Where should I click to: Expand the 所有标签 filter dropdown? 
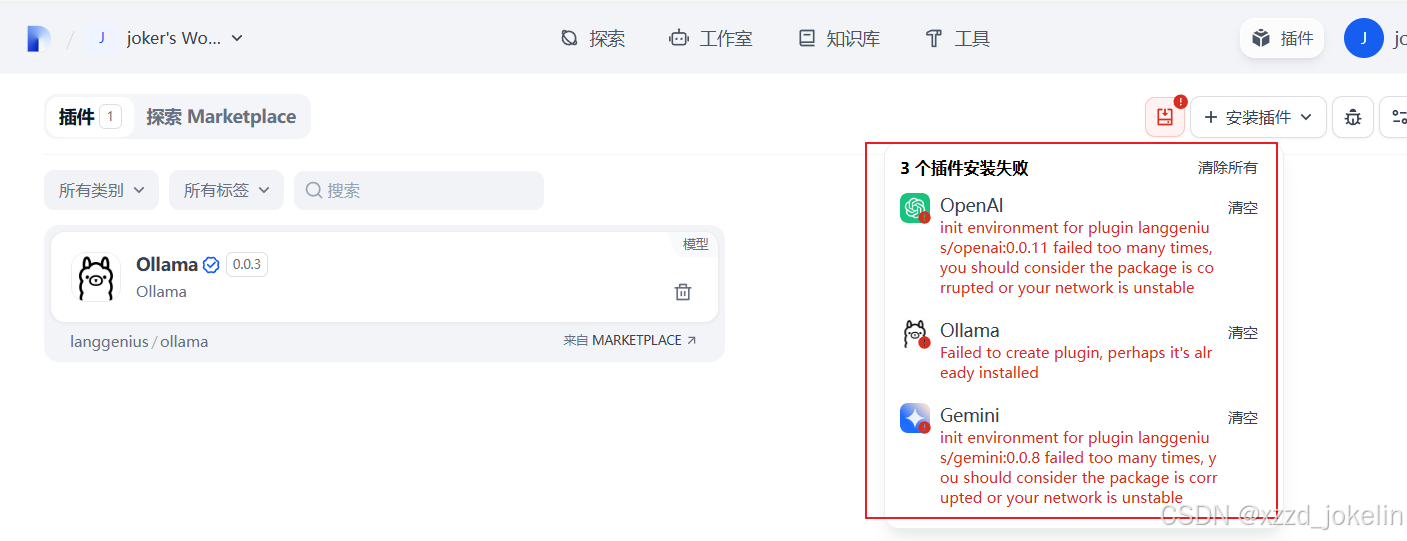click(x=226, y=190)
